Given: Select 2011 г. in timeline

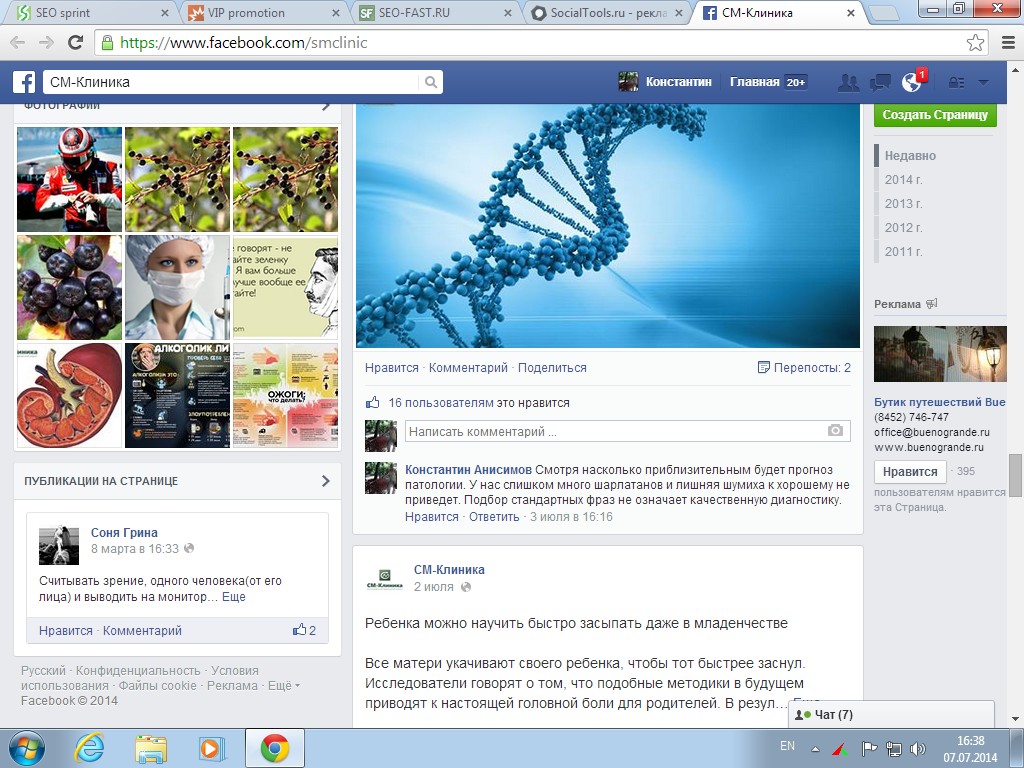Looking at the screenshot, I should [903, 251].
